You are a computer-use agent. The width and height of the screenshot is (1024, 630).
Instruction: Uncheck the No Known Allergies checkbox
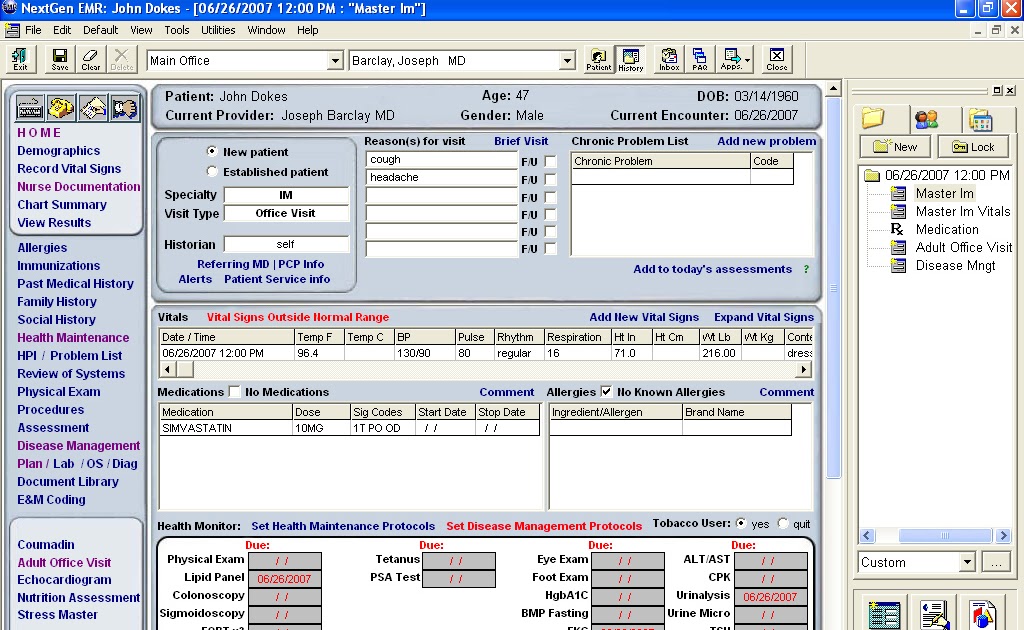pos(606,392)
